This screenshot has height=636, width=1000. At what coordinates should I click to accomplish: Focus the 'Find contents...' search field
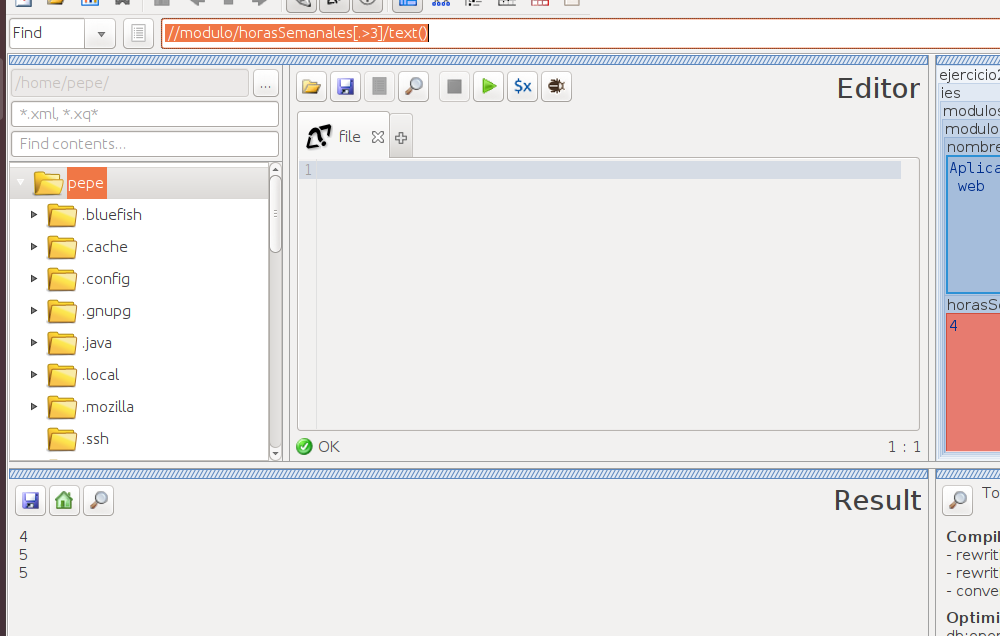pos(145,144)
